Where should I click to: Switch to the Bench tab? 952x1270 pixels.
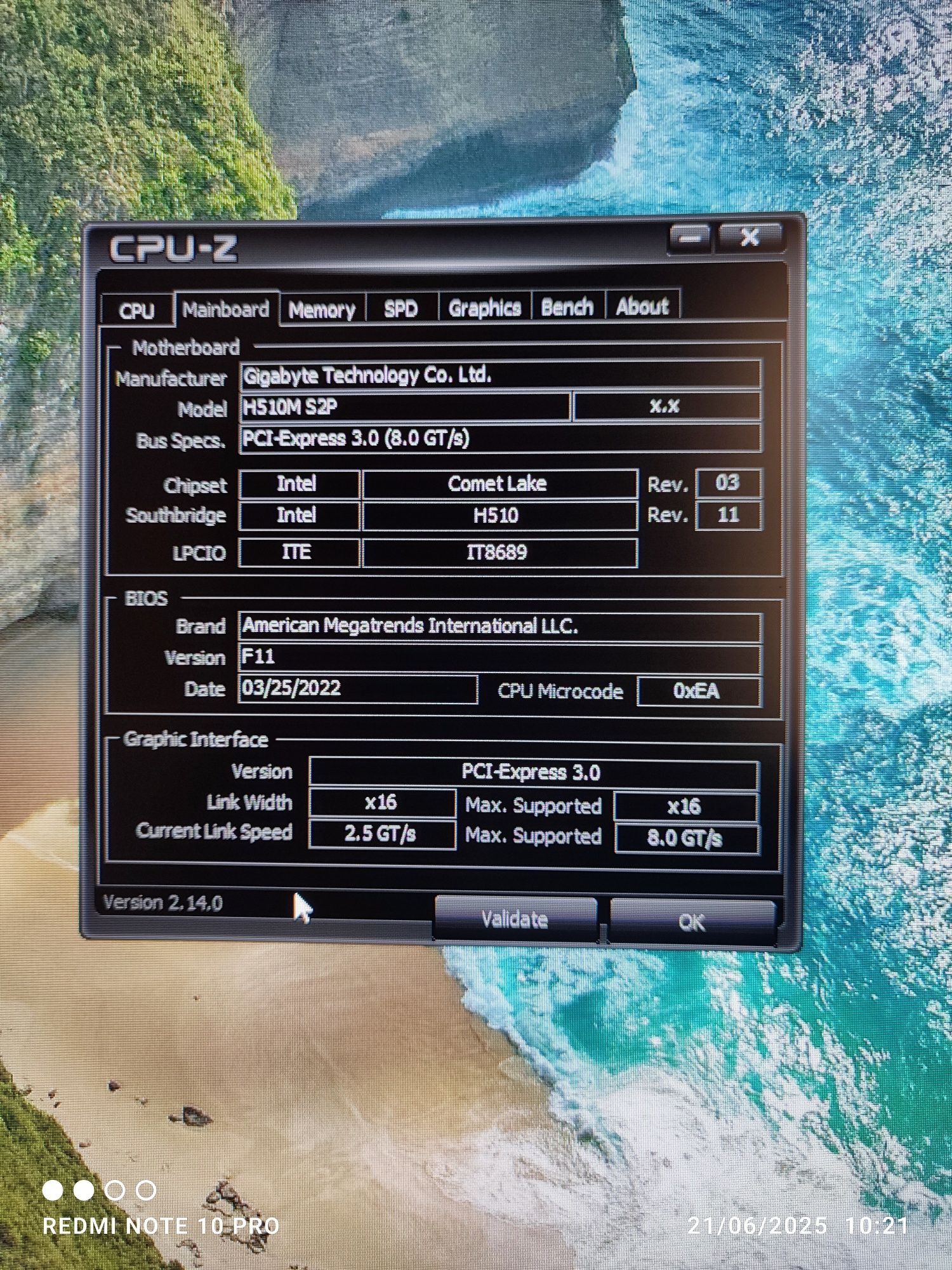[x=567, y=307]
